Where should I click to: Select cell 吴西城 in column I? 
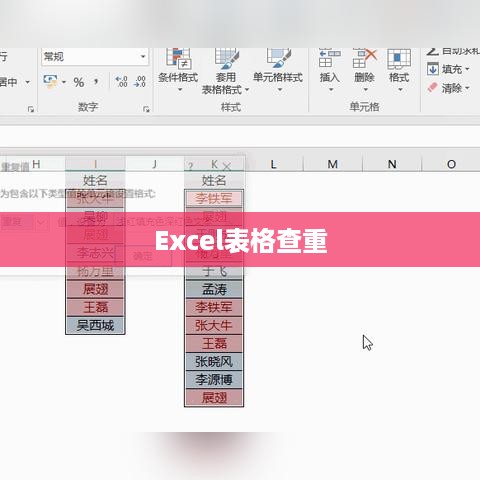coord(95,325)
